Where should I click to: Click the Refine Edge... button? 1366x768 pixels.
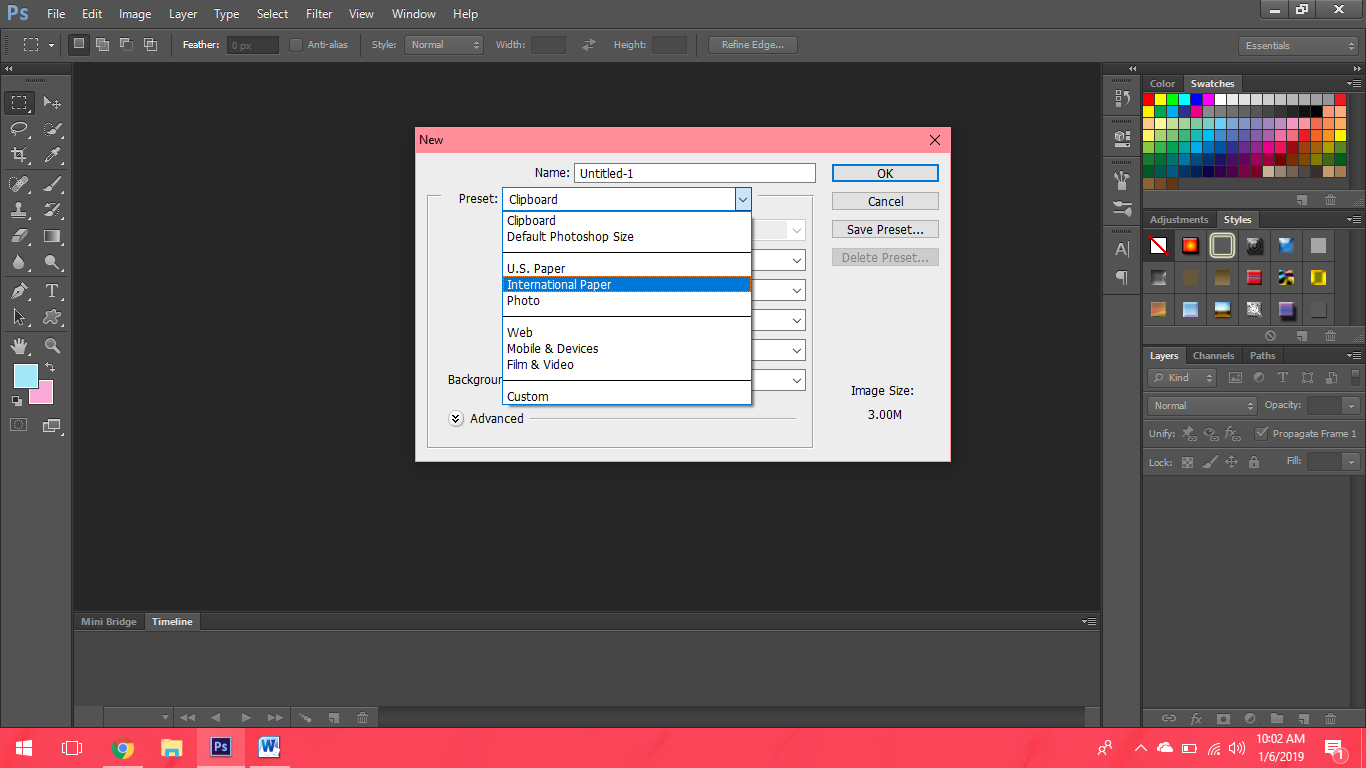pyautogui.click(x=753, y=45)
